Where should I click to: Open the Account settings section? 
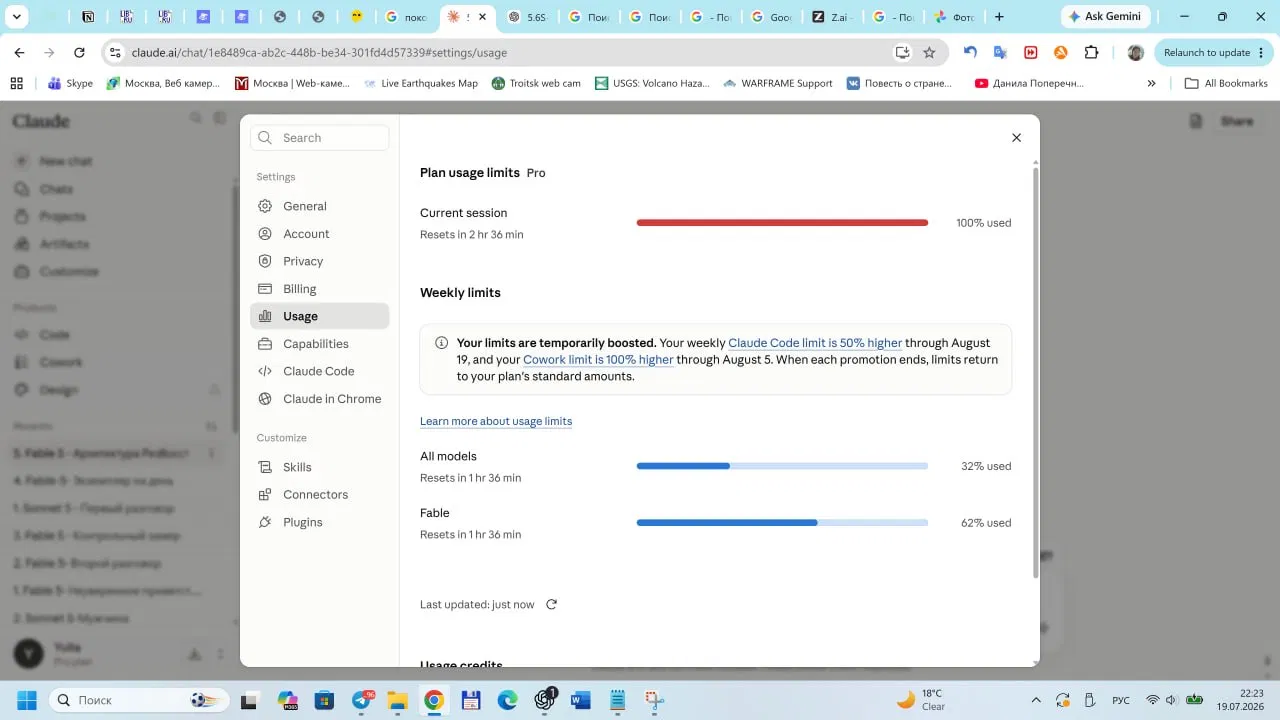tap(320, 234)
